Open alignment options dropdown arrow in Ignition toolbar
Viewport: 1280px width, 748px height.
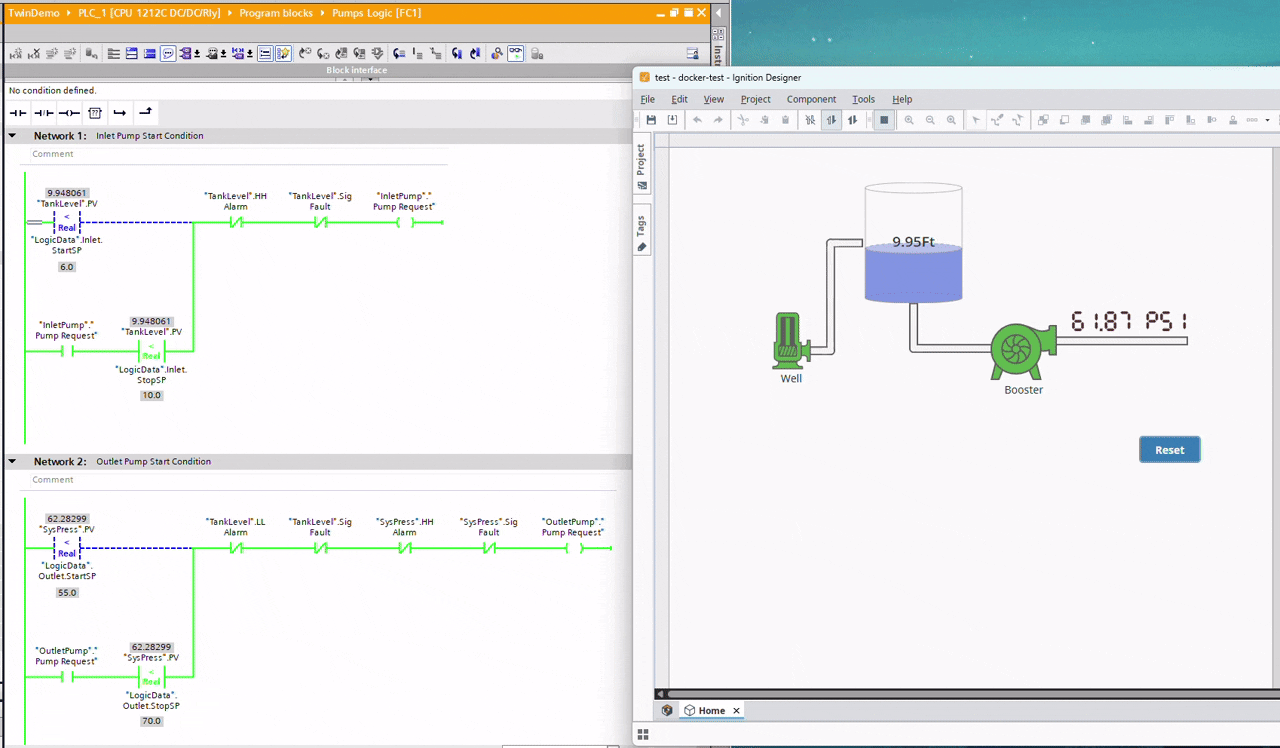[x=1267, y=120]
